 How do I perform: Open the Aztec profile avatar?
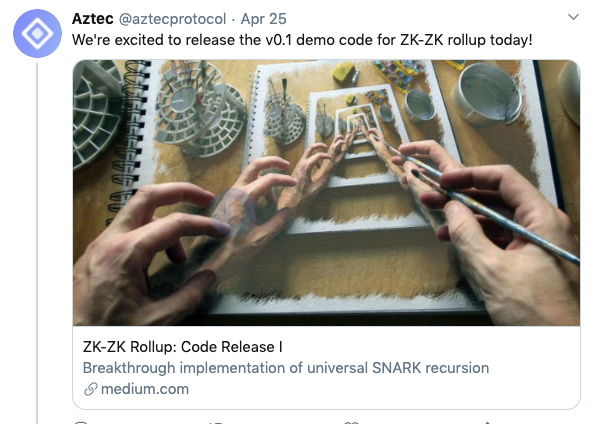37,33
